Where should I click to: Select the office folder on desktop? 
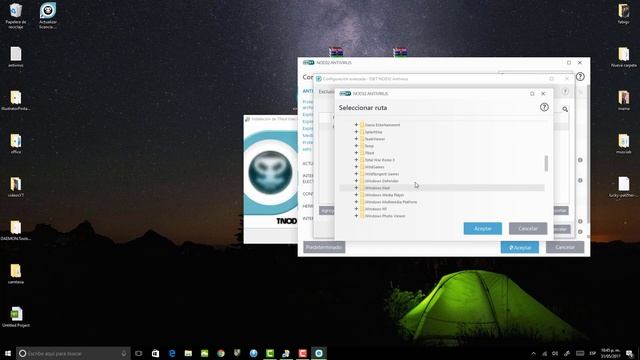16,143
